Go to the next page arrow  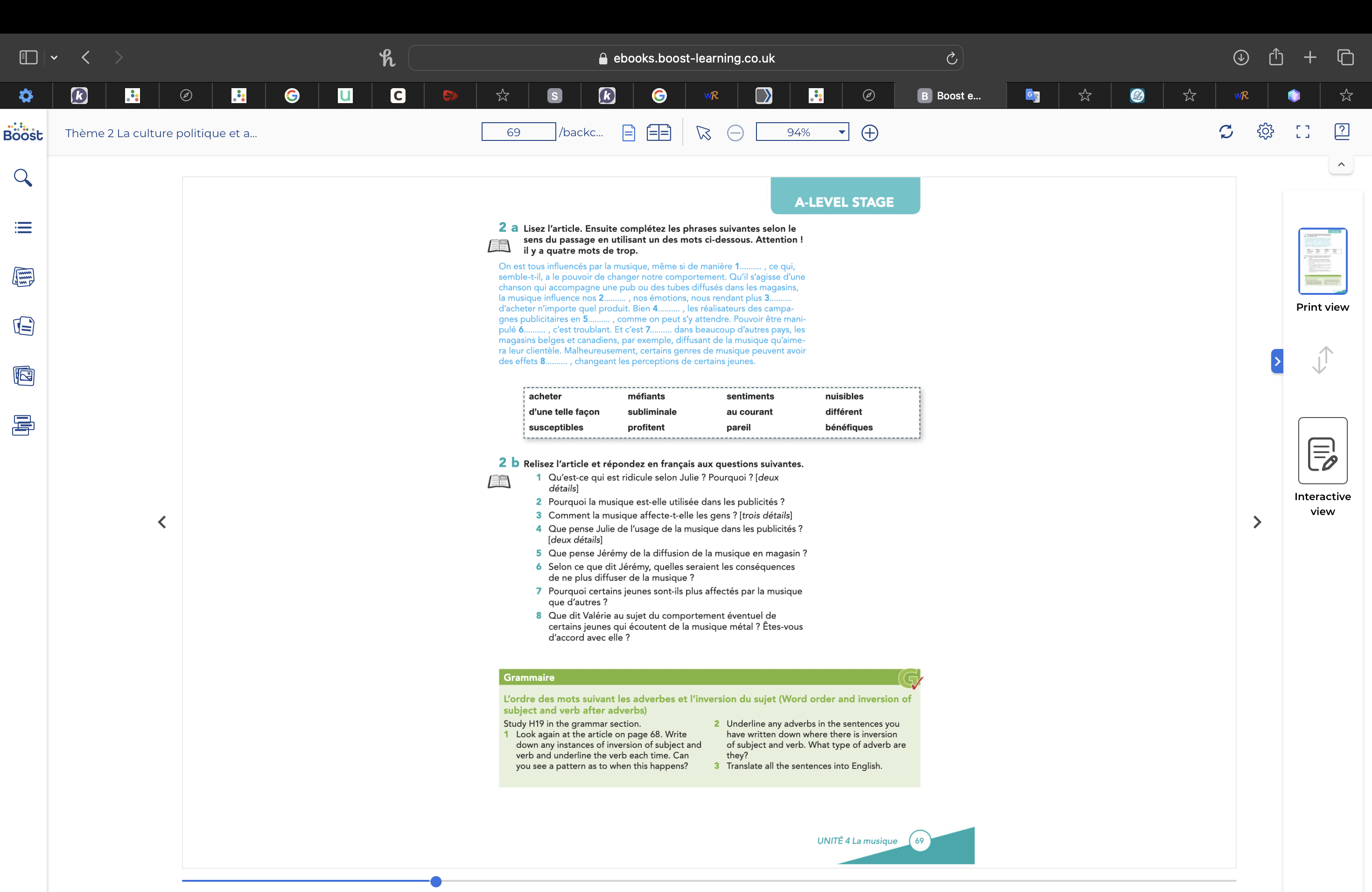coord(1257,522)
